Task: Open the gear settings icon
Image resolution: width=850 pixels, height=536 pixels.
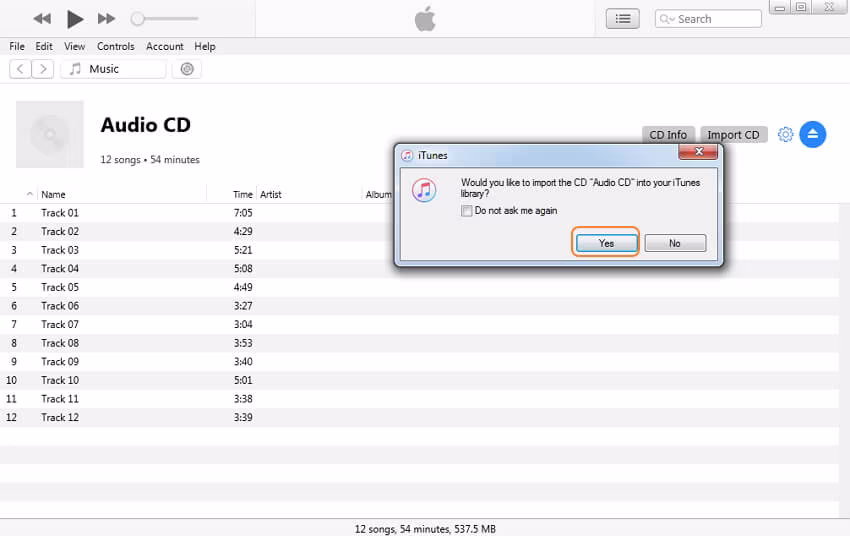Action: click(x=785, y=134)
